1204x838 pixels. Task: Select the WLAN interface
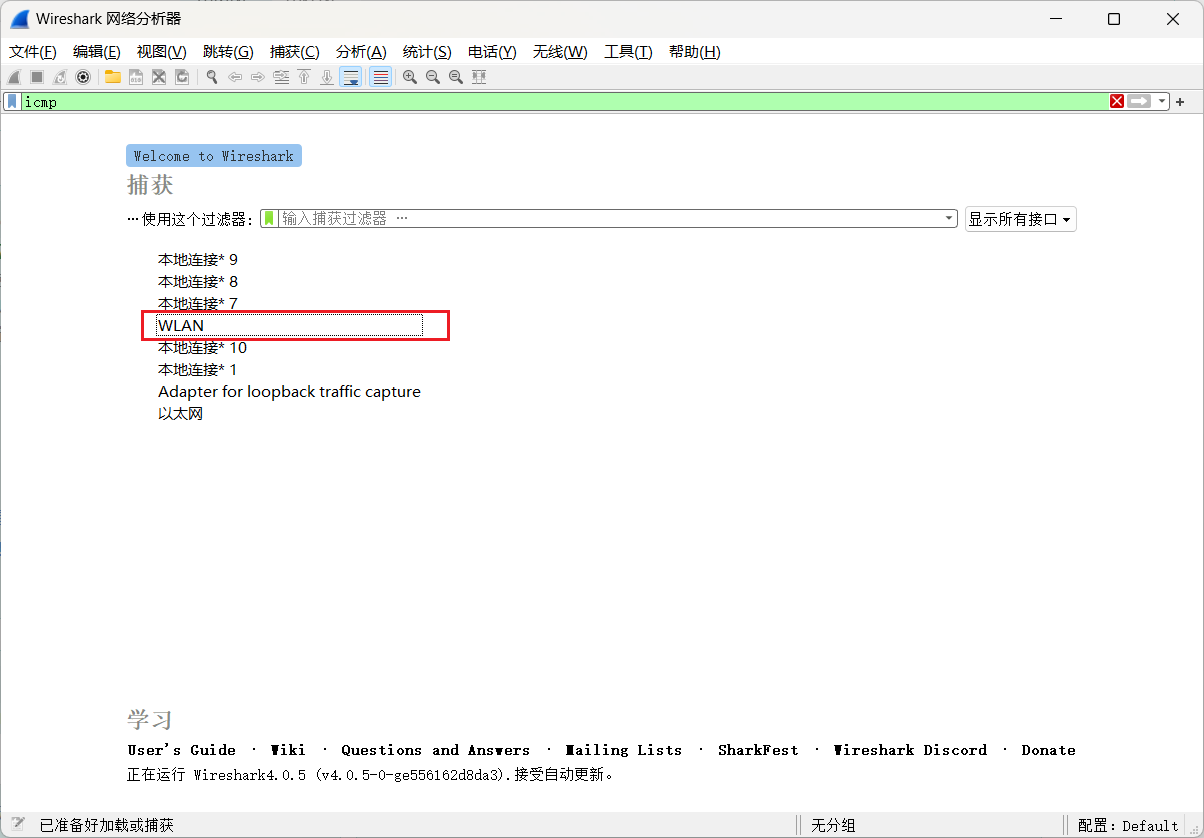289,325
